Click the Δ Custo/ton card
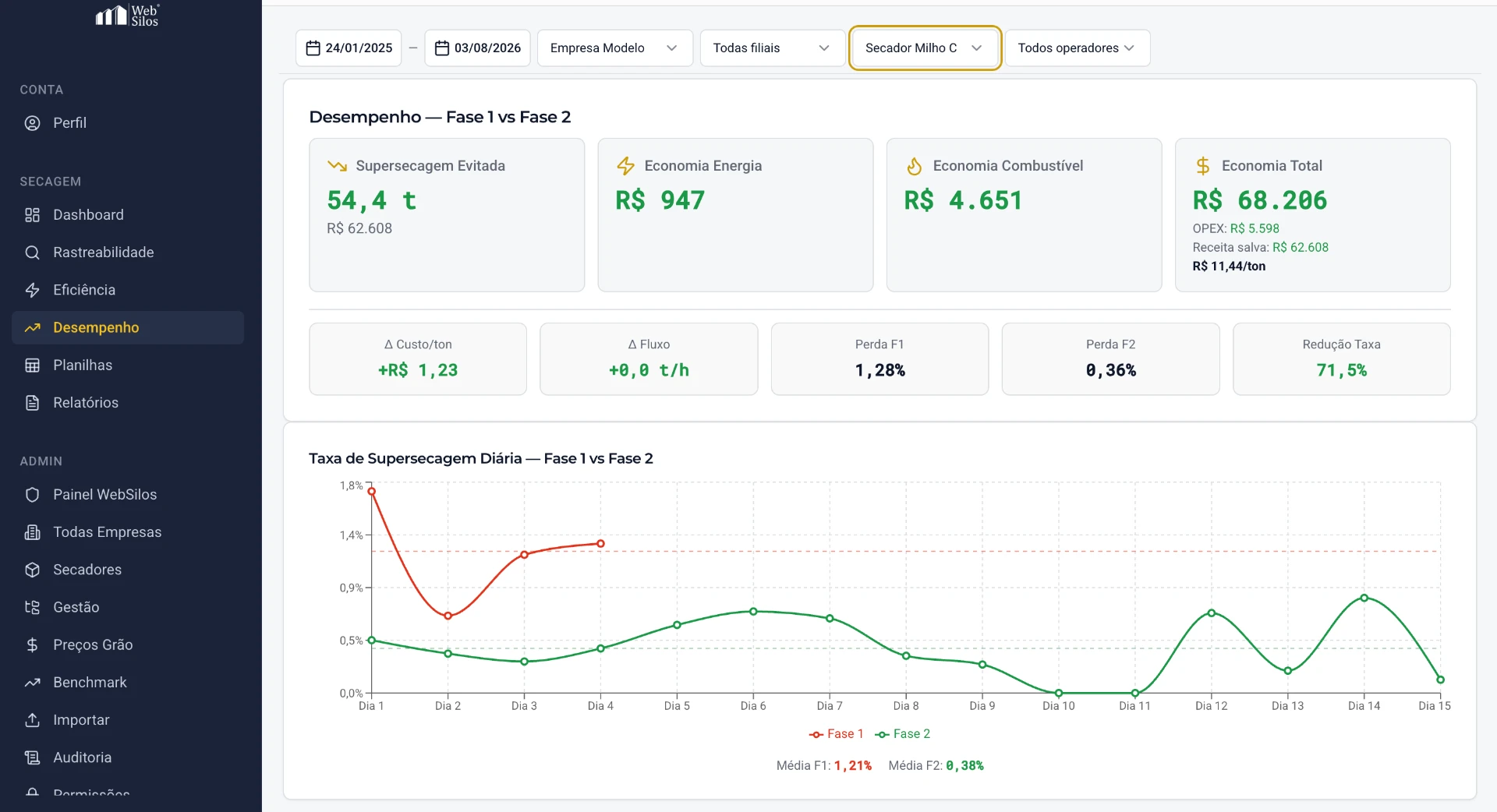This screenshot has width=1497, height=812. click(418, 359)
